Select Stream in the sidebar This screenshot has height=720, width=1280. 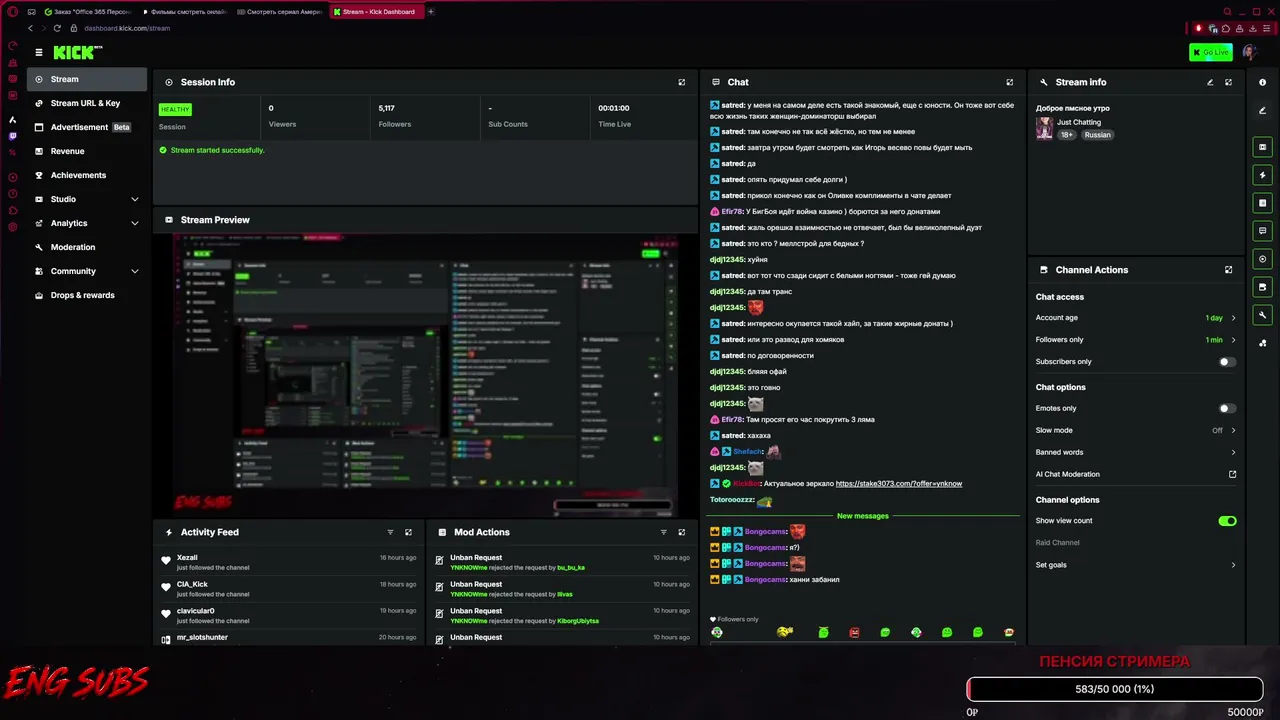(x=87, y=79)
